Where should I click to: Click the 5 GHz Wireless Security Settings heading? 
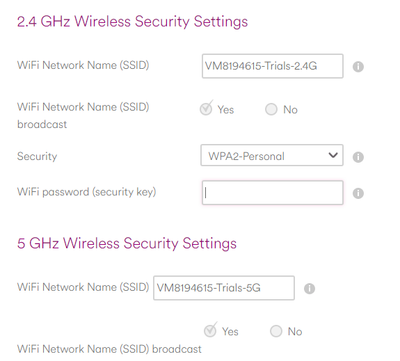click(x=127, y=243)
